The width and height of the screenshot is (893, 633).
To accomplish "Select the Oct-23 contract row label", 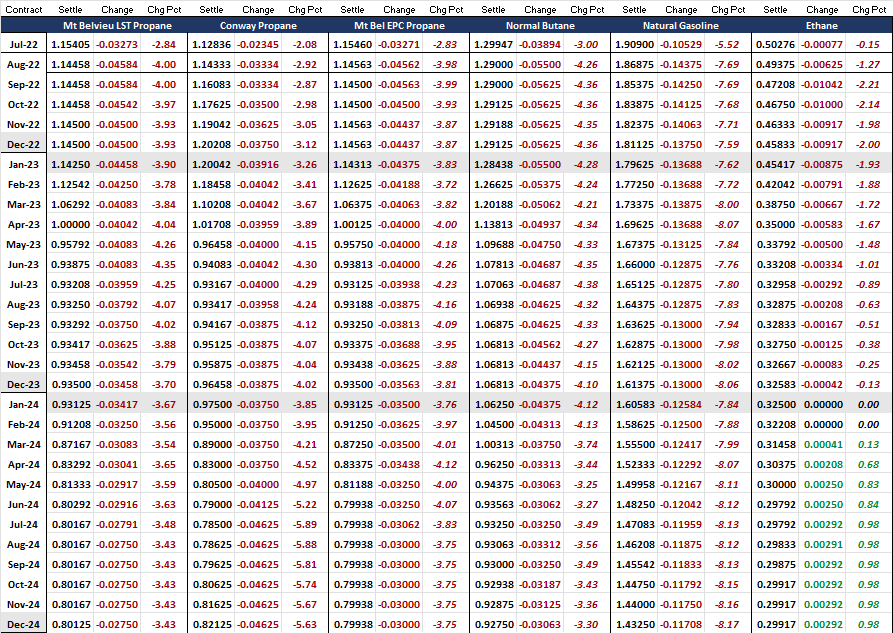I will click(23, 345).
